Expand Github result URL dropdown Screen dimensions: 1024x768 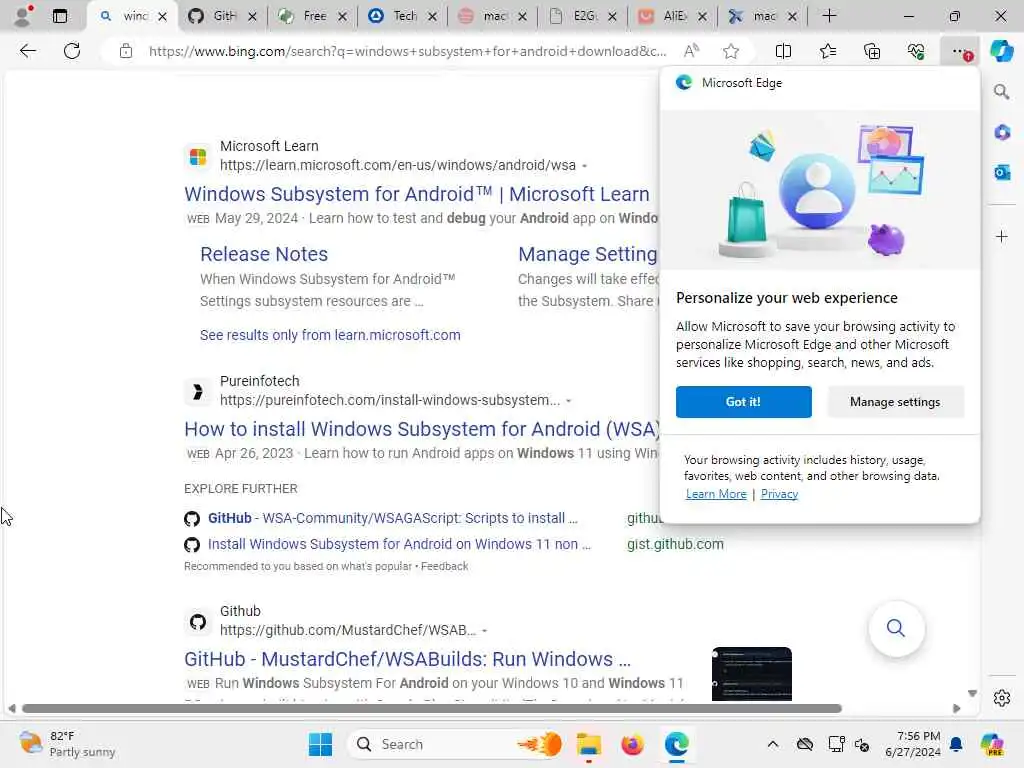tap(485, 631)
